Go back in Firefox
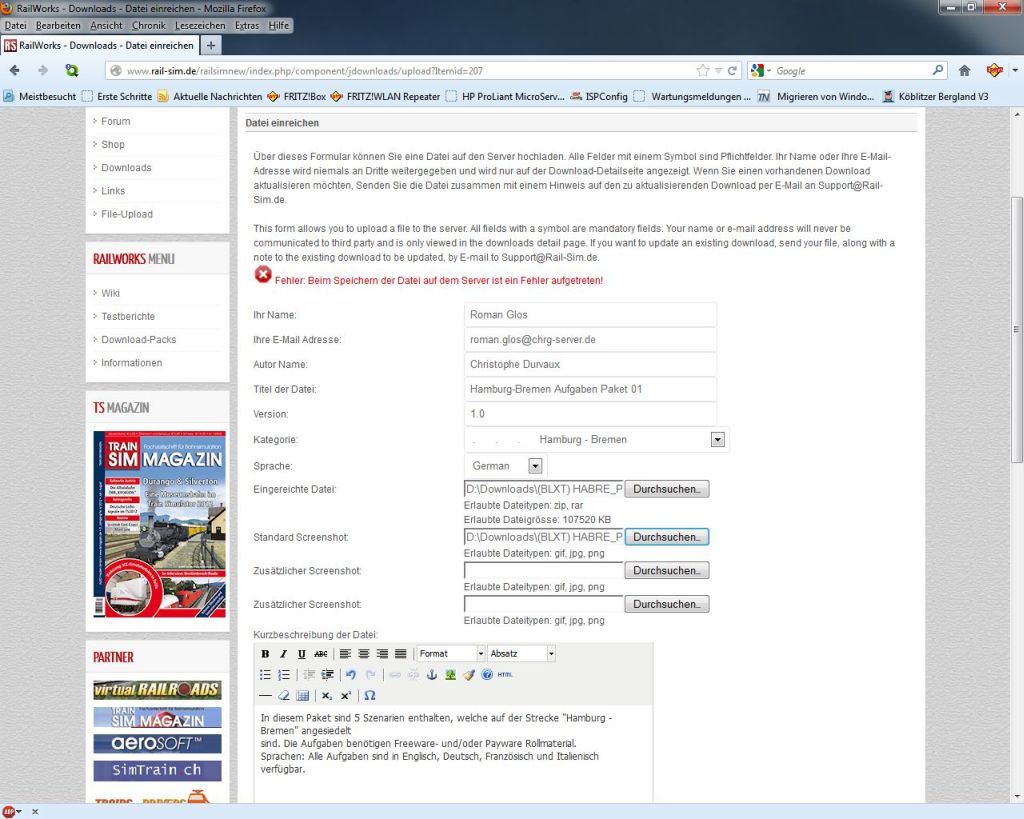 tap(15, 71)
